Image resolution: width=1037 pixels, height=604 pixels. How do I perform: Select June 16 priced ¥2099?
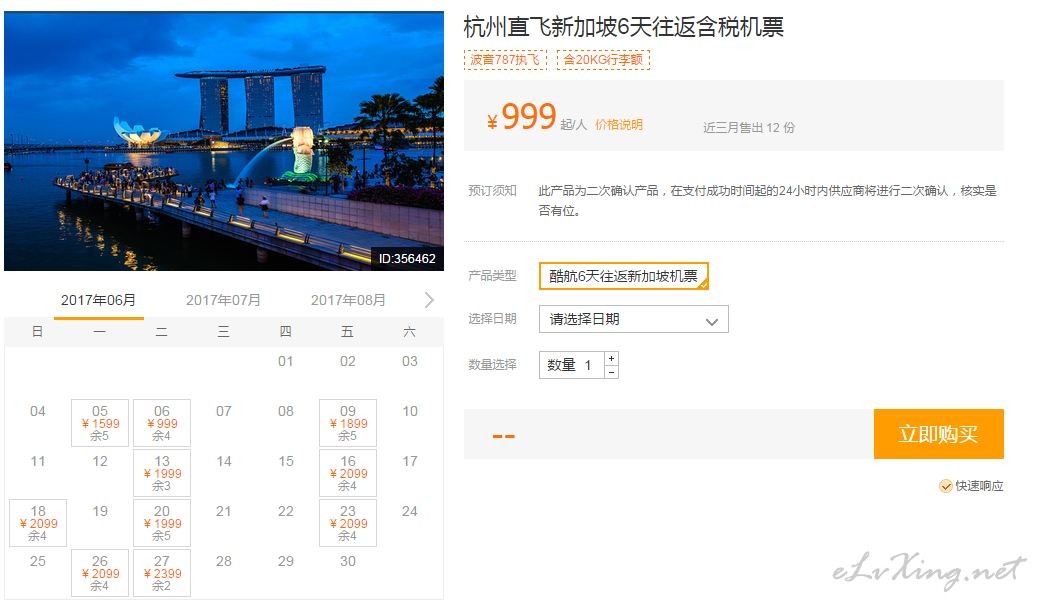pos(348,473)
